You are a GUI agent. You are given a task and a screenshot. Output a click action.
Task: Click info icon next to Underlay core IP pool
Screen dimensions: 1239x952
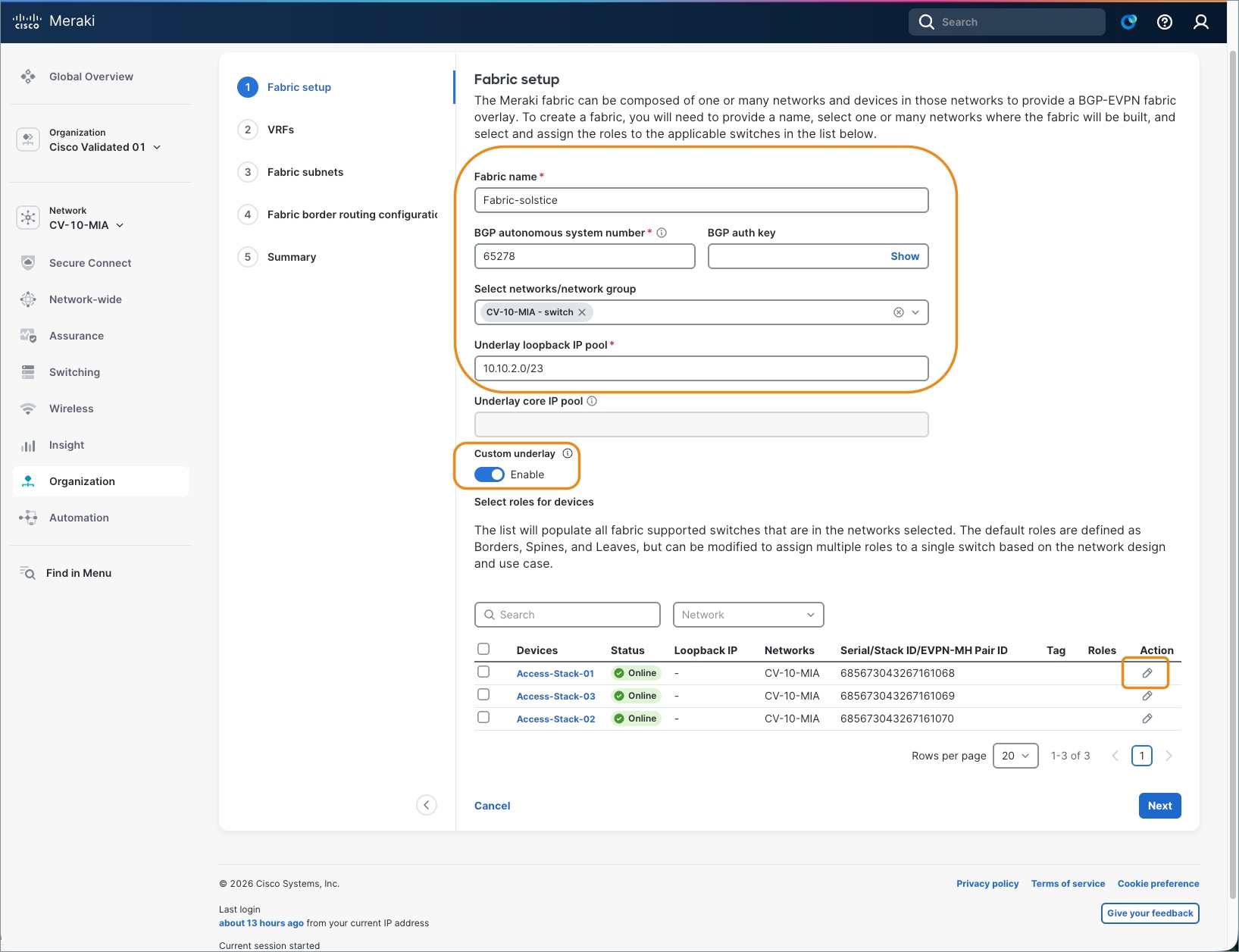(x=592, y=401)
